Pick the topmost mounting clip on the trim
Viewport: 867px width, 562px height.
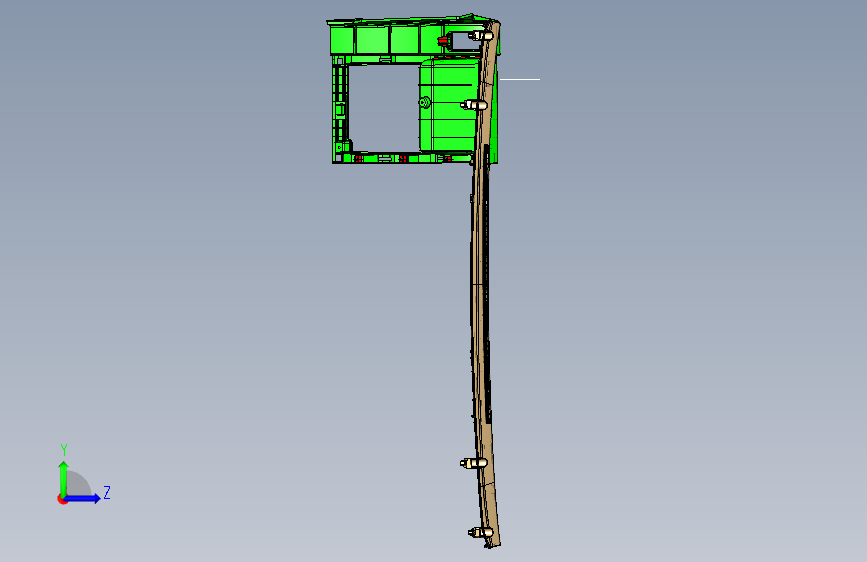tap(481, 36)
